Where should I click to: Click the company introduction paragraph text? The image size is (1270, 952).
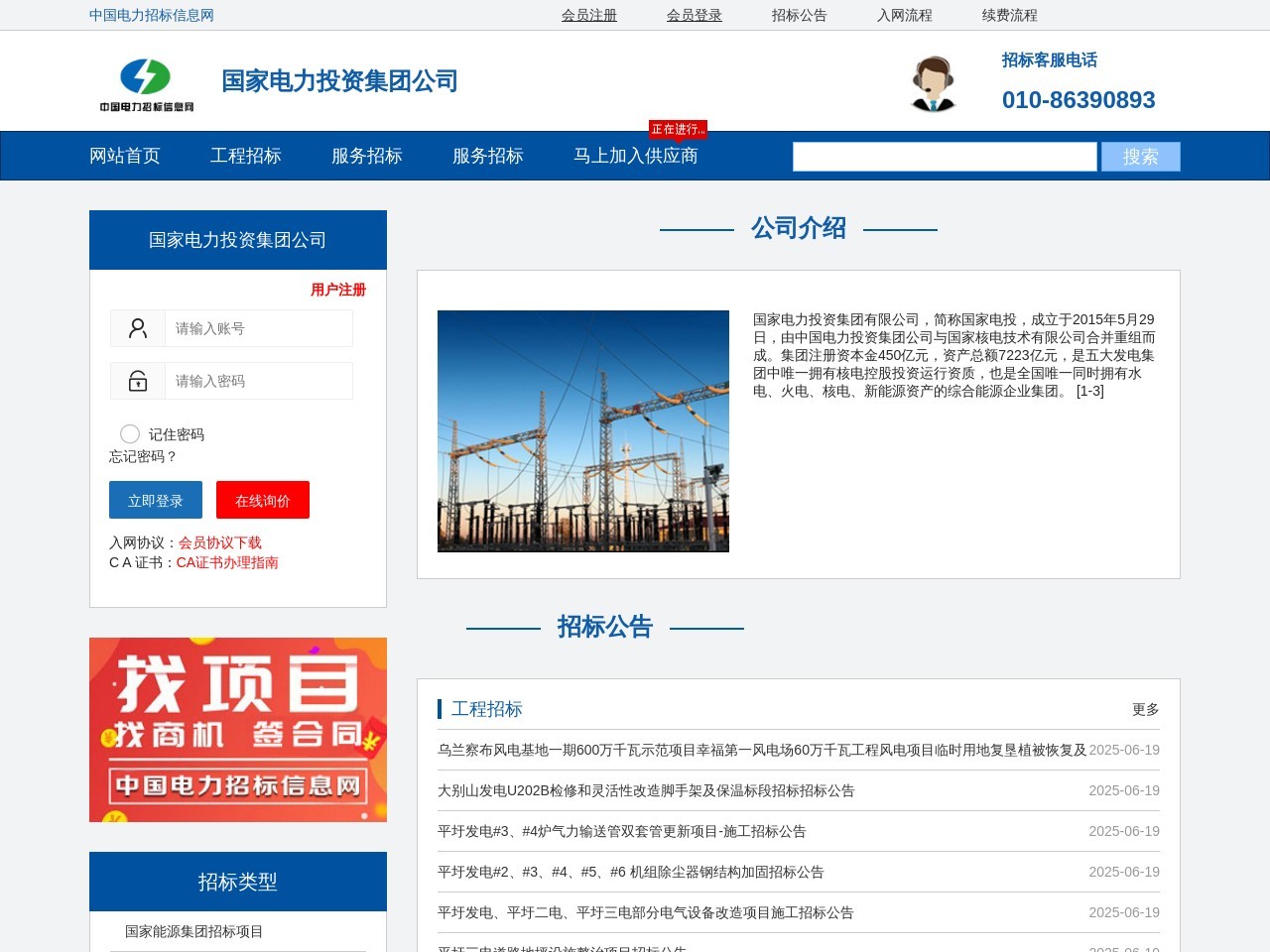coord(954,355)
